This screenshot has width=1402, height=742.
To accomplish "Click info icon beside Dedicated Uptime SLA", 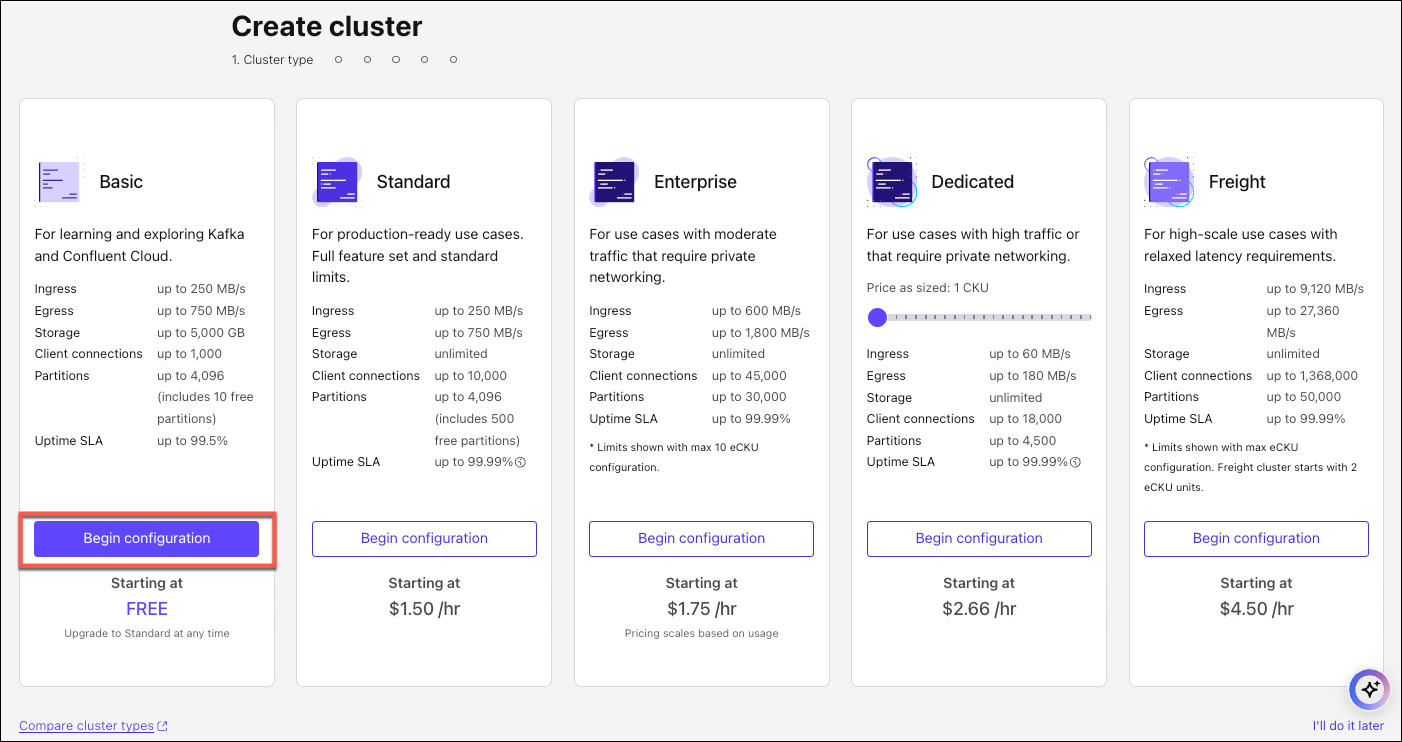I will coord(1076,462).
